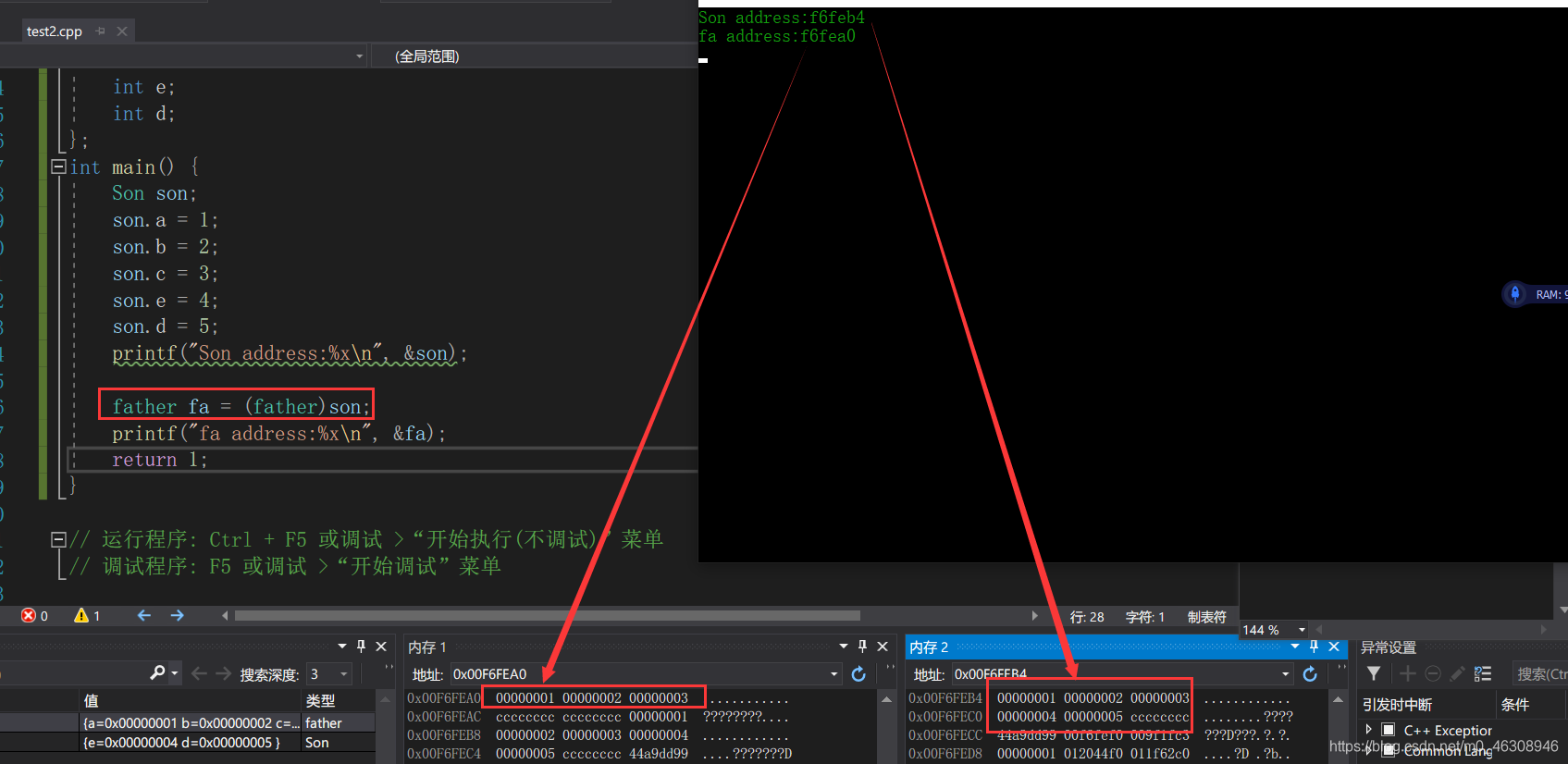The image size is (1568, 764).
Task: Click the 制表符 status label
Action: pos(1207,617)
